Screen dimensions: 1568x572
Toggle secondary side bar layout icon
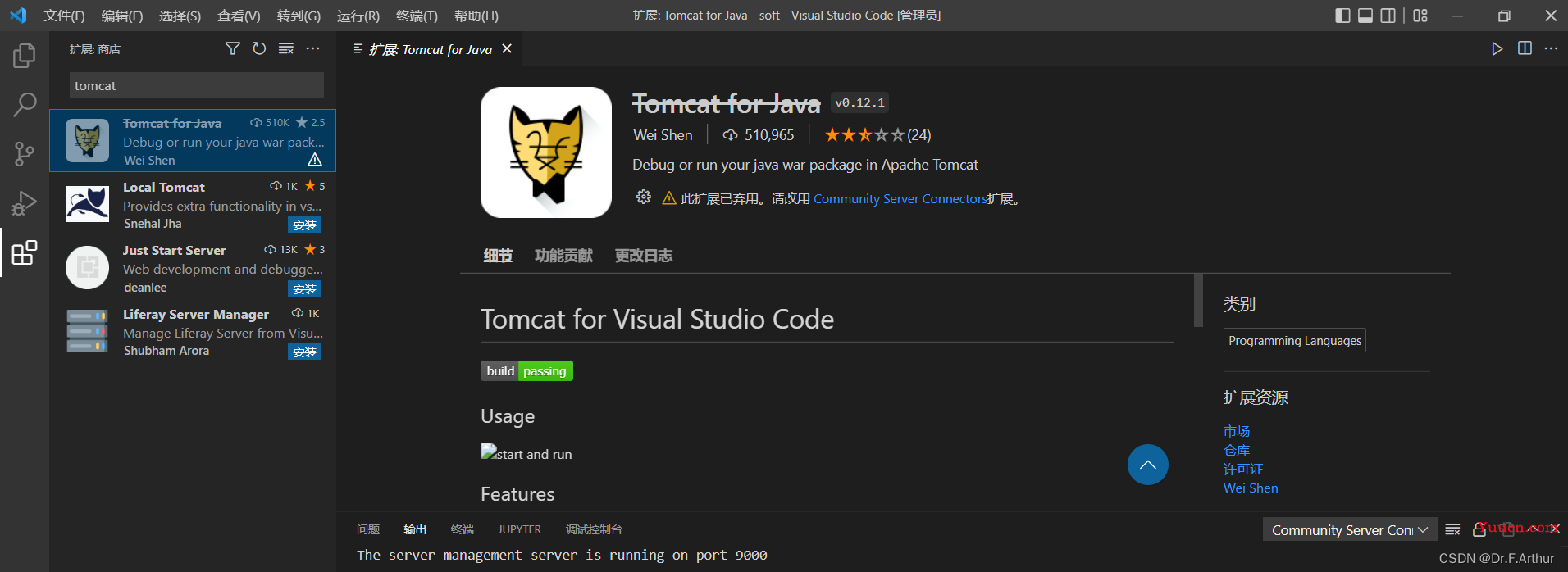[1388, 16]
